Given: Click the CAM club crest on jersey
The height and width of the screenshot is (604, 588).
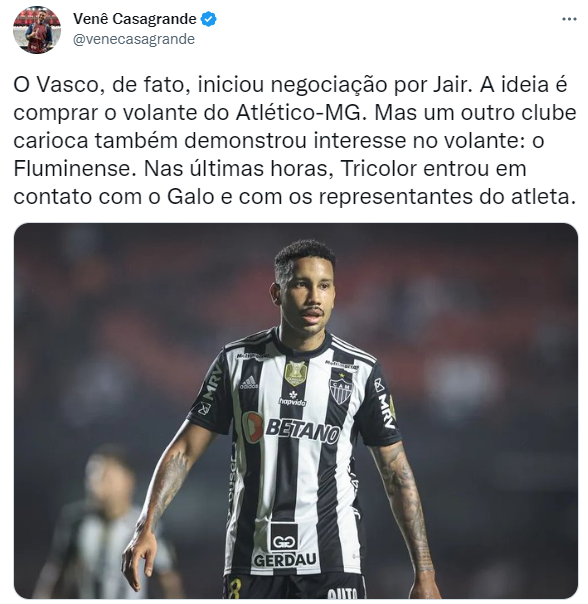Looking at the screenshot, I should pos(341,387).
